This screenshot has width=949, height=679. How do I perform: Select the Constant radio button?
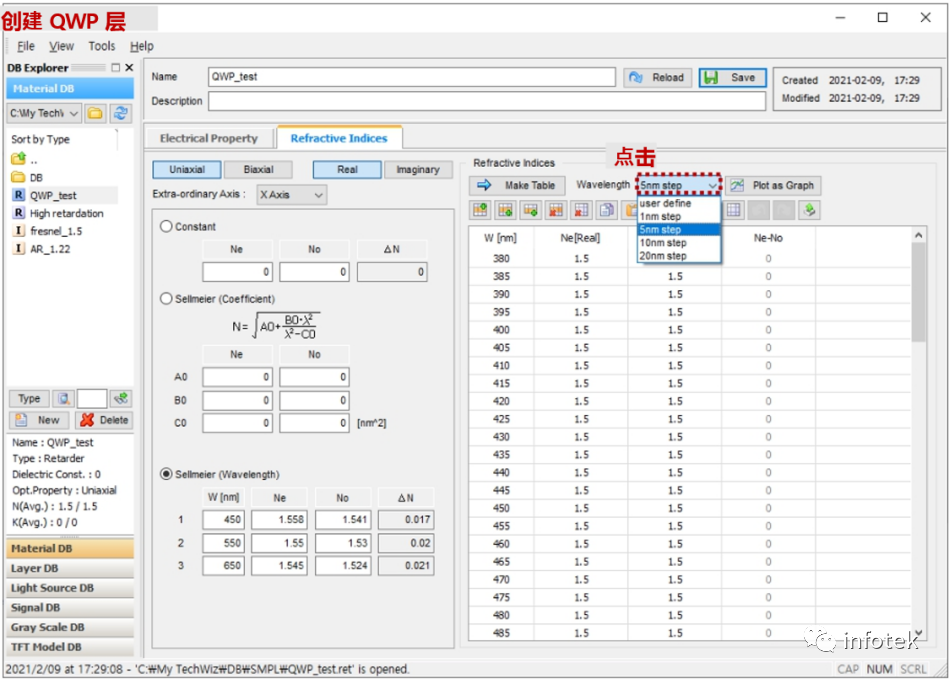166,226
